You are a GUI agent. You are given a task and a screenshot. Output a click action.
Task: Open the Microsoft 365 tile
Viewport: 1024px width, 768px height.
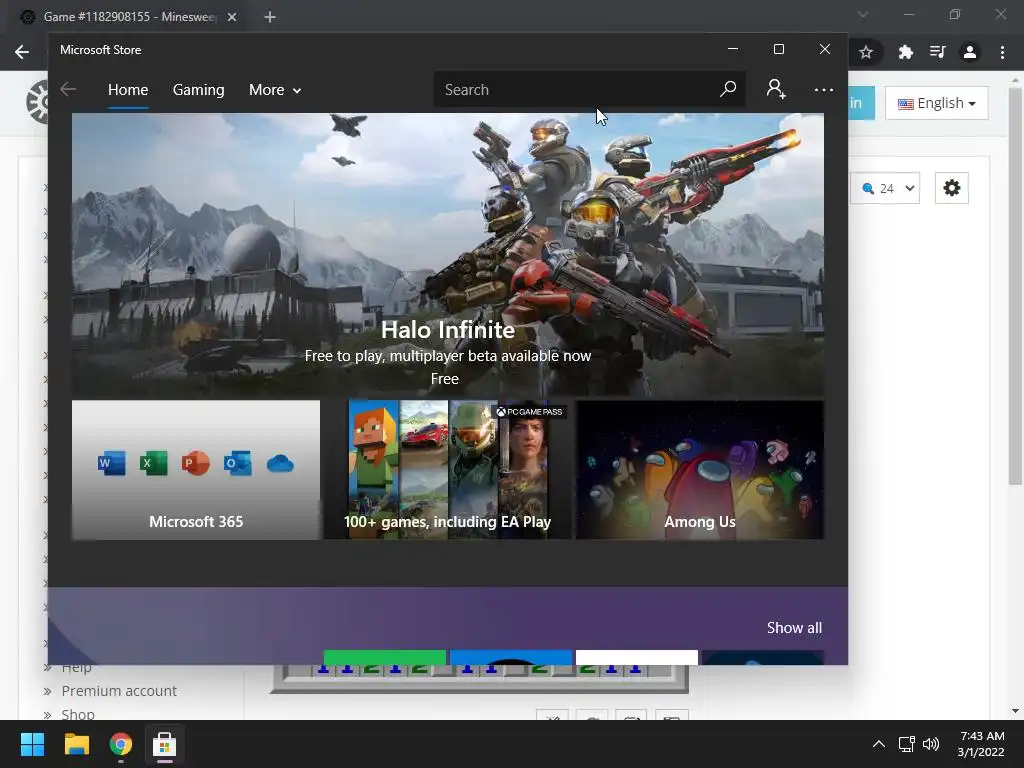click(x=196, y=470)
